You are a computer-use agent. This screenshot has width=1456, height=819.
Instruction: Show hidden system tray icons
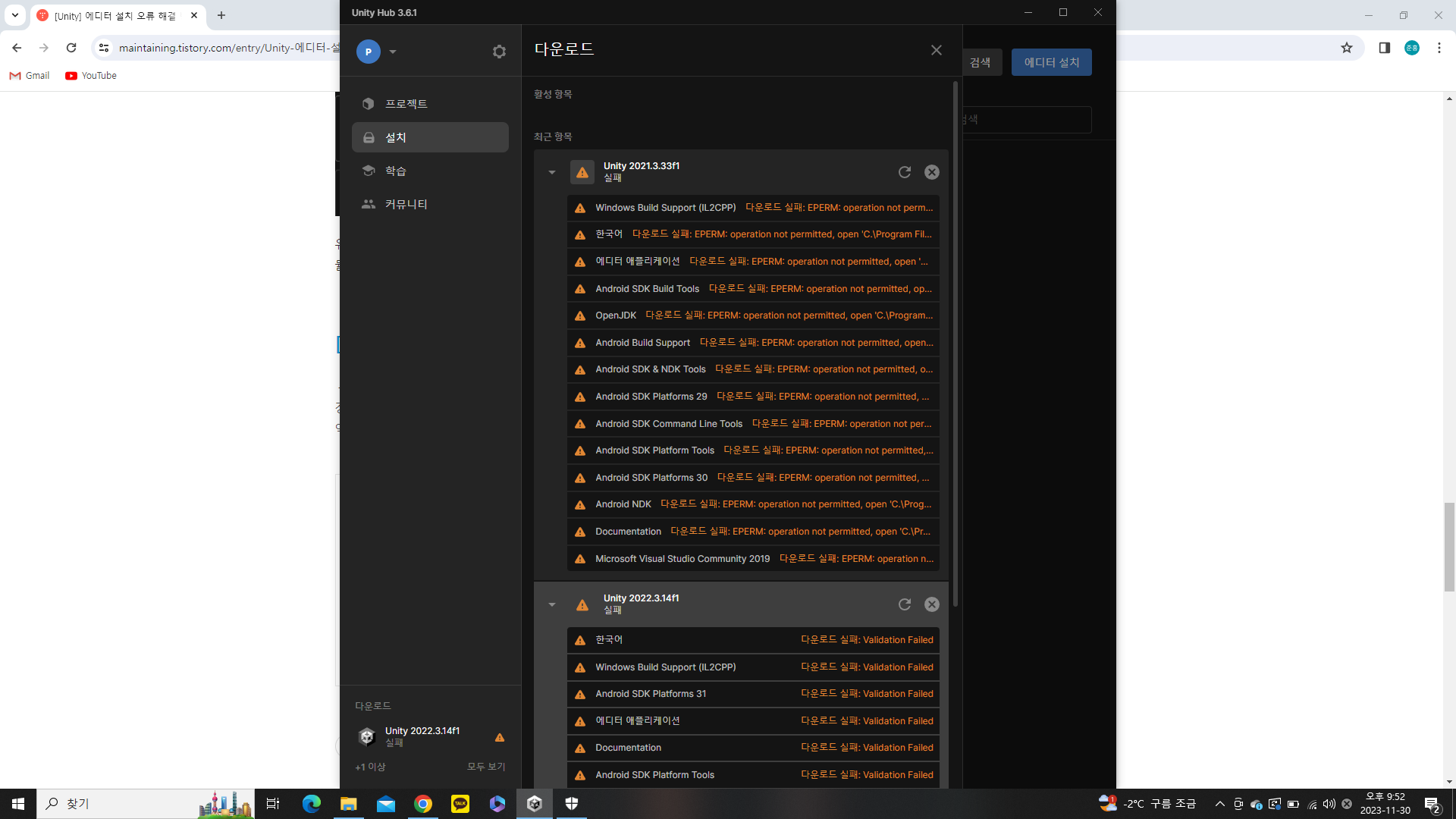coord(1219,804)
